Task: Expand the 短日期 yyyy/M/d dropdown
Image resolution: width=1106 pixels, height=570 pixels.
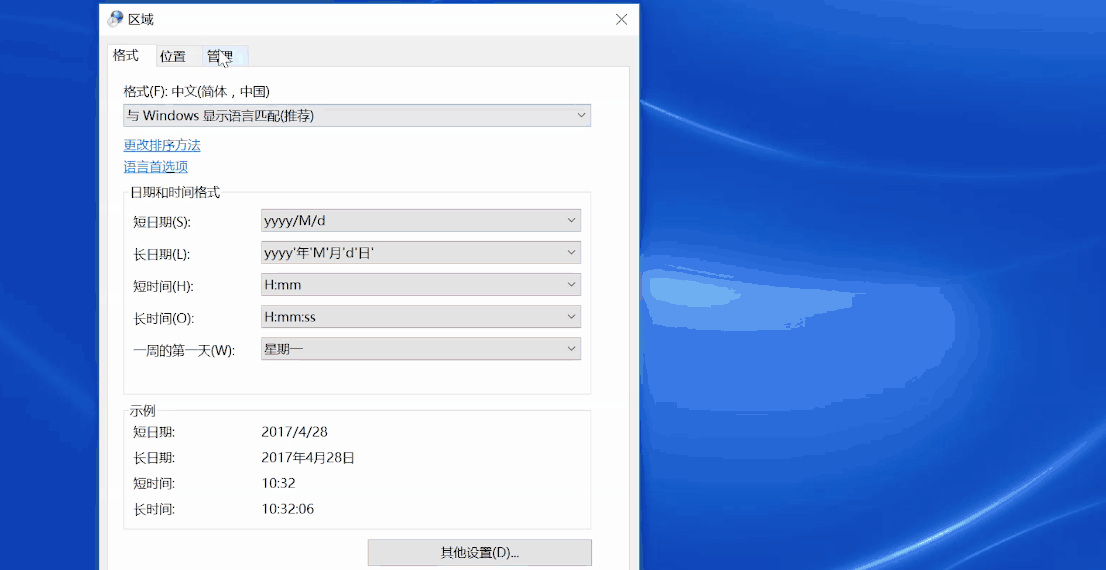Action: [x=421, y=220]
